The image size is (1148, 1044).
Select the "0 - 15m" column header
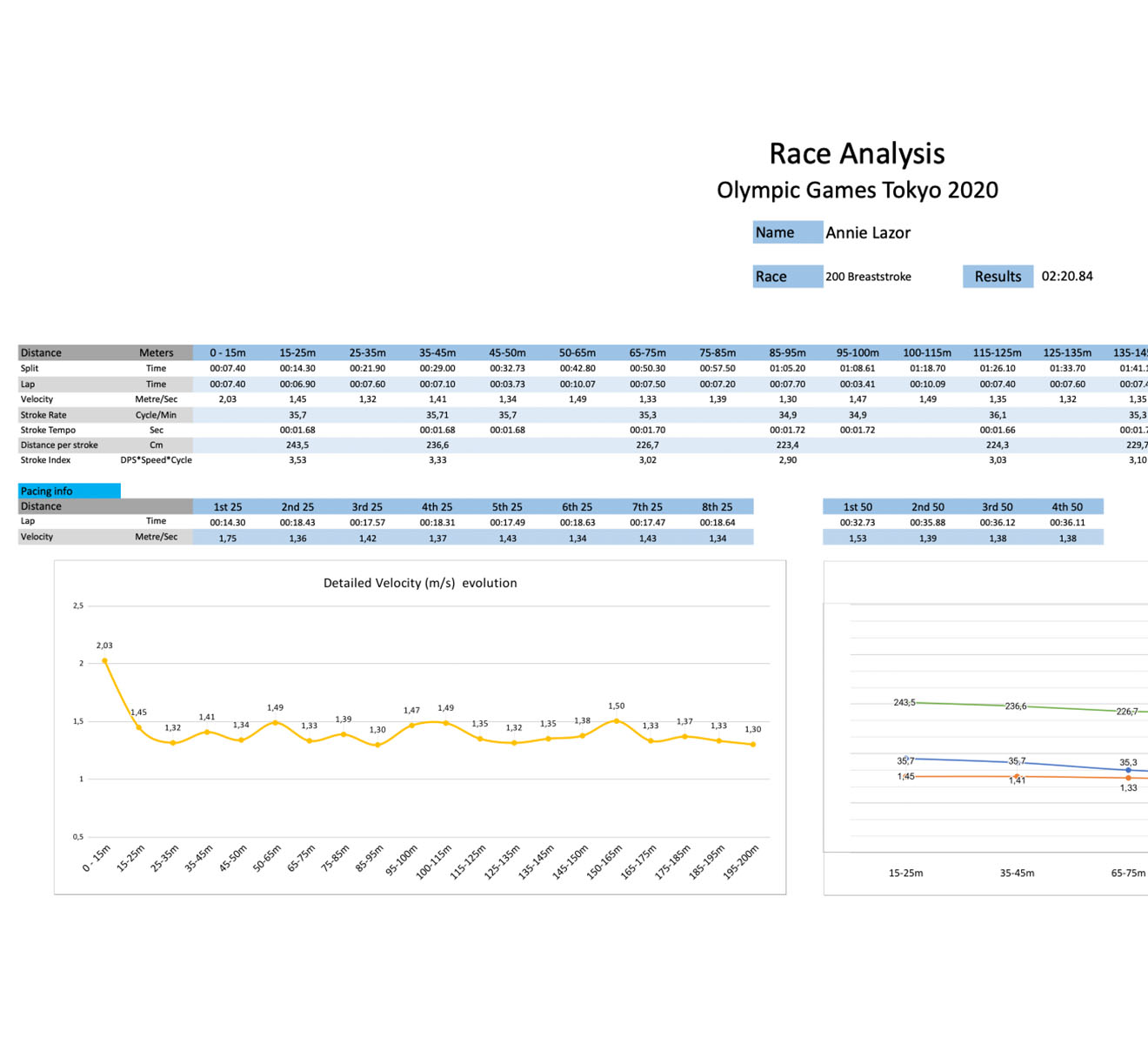tap(228, 353)
